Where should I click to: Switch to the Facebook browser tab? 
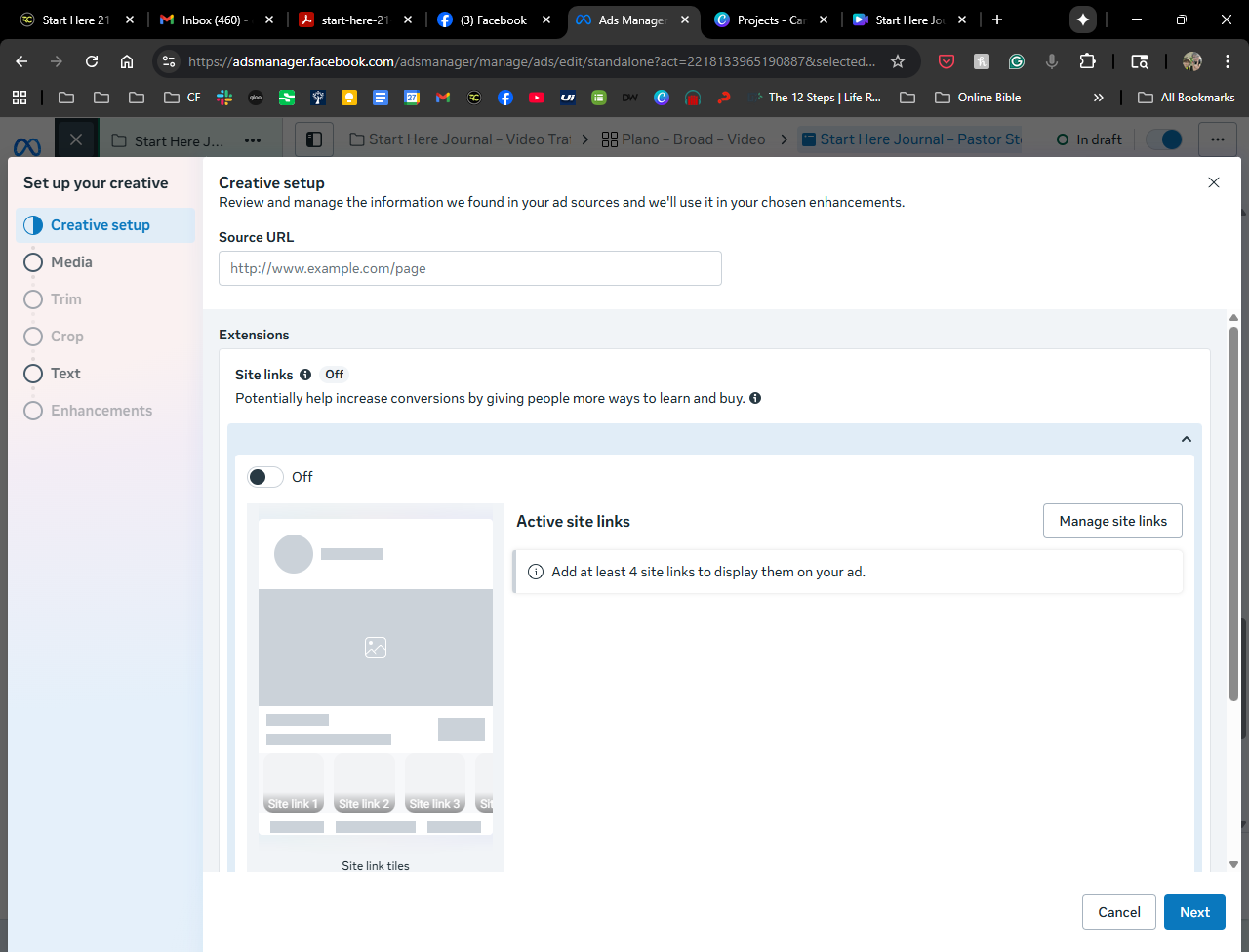(493, 20)
